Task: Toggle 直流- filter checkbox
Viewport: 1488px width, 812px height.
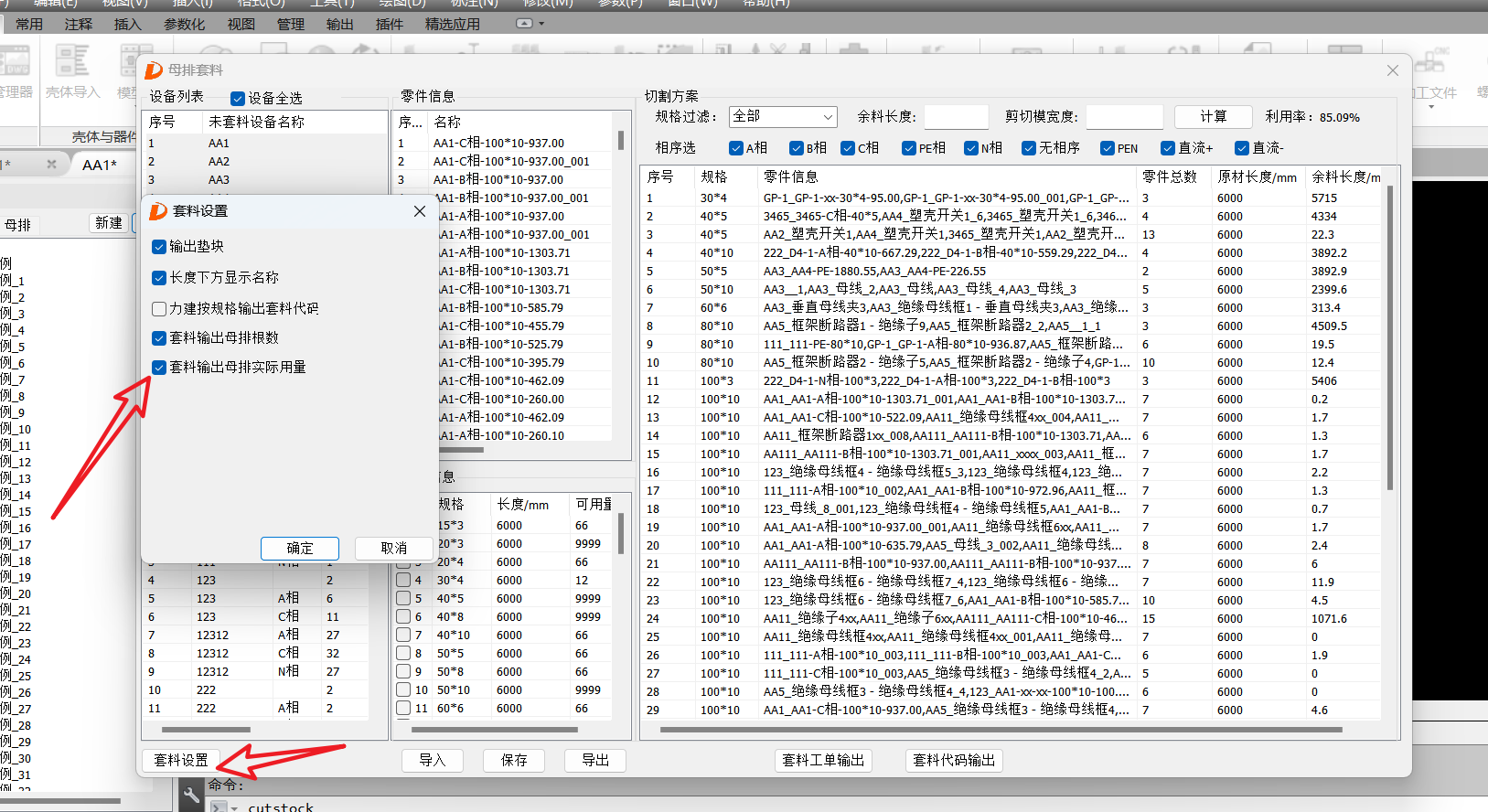Action: [1242, 148]
